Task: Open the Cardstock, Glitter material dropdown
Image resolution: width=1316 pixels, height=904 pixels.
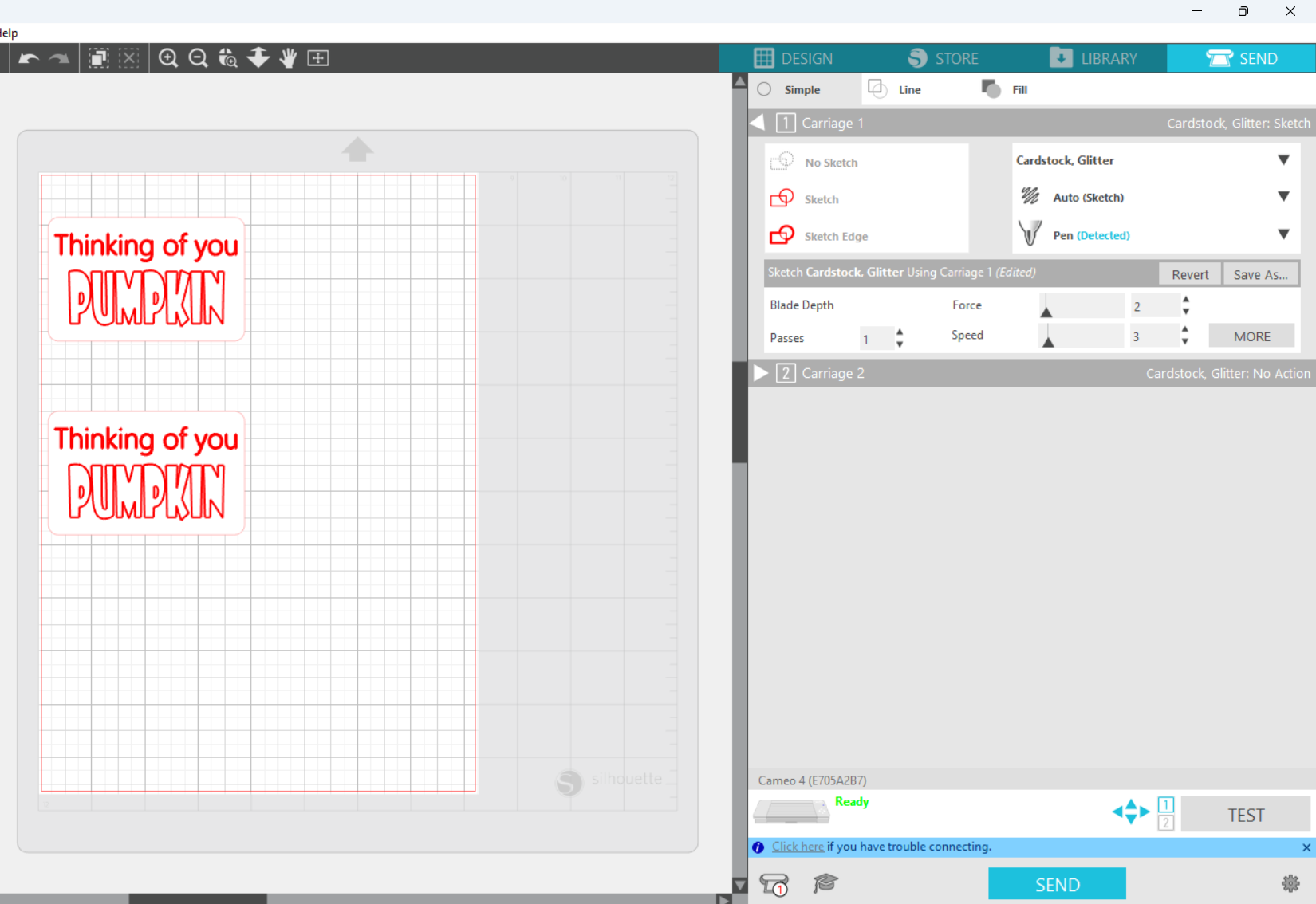Action: click(1283, 160)
